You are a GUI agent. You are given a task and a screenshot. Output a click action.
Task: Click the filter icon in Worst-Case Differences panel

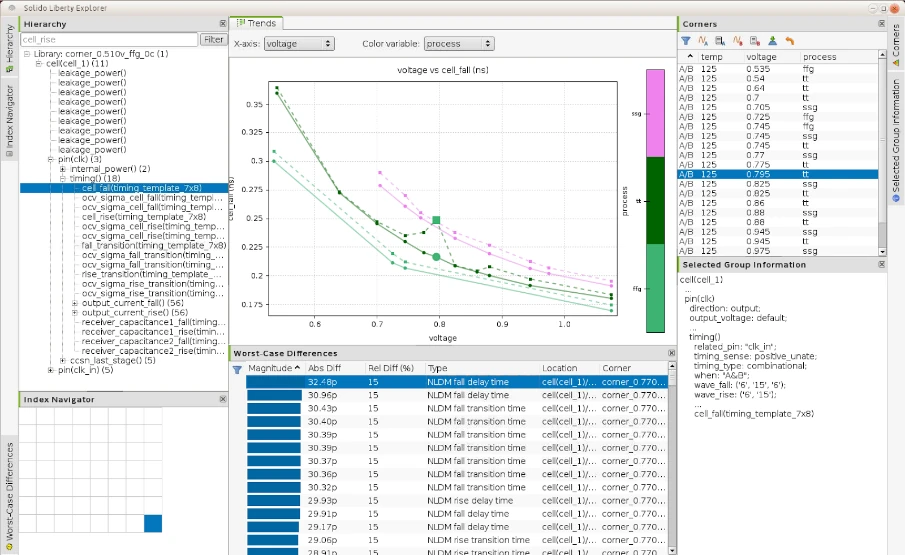(237, 369)
